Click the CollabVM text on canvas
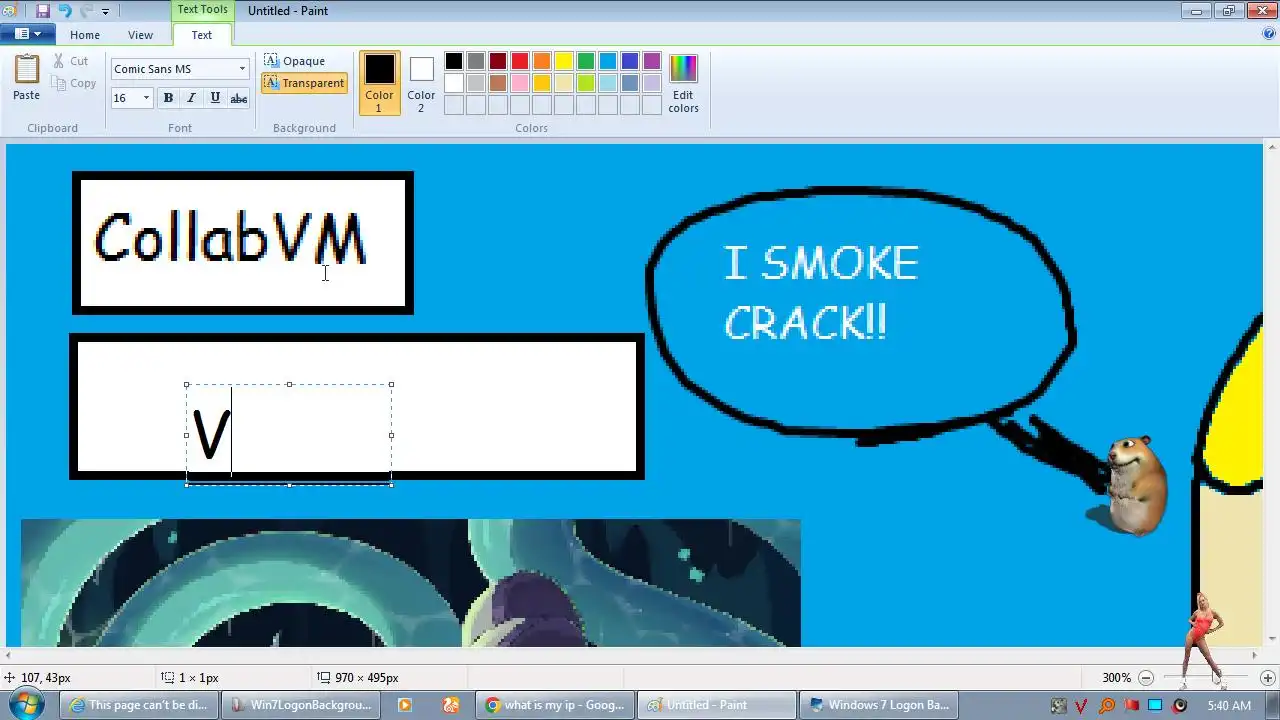This screenshot has height=720, width=1280. click(230, 240)
